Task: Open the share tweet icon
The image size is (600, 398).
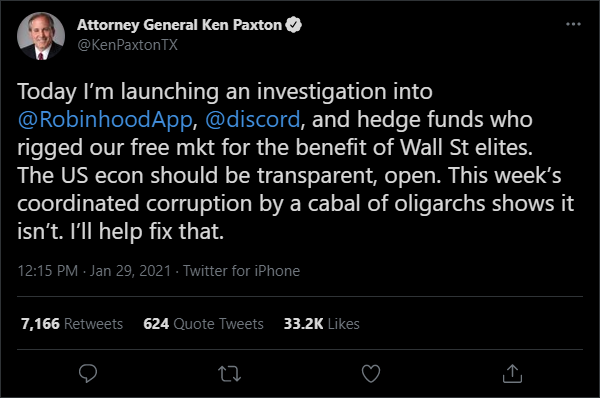Action: 512,374
